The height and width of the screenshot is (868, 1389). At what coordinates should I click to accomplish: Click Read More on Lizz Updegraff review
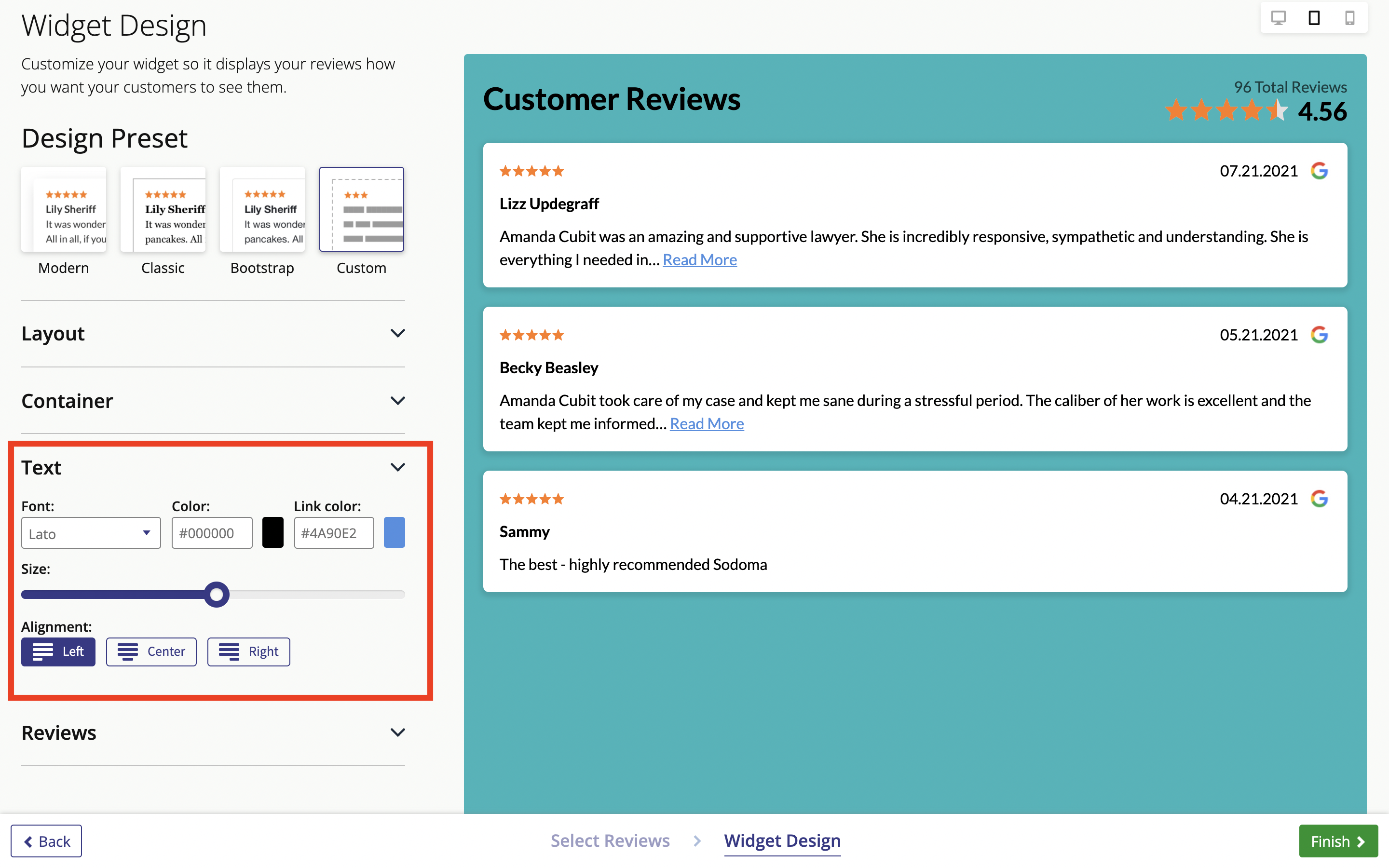tap(700, 260)
